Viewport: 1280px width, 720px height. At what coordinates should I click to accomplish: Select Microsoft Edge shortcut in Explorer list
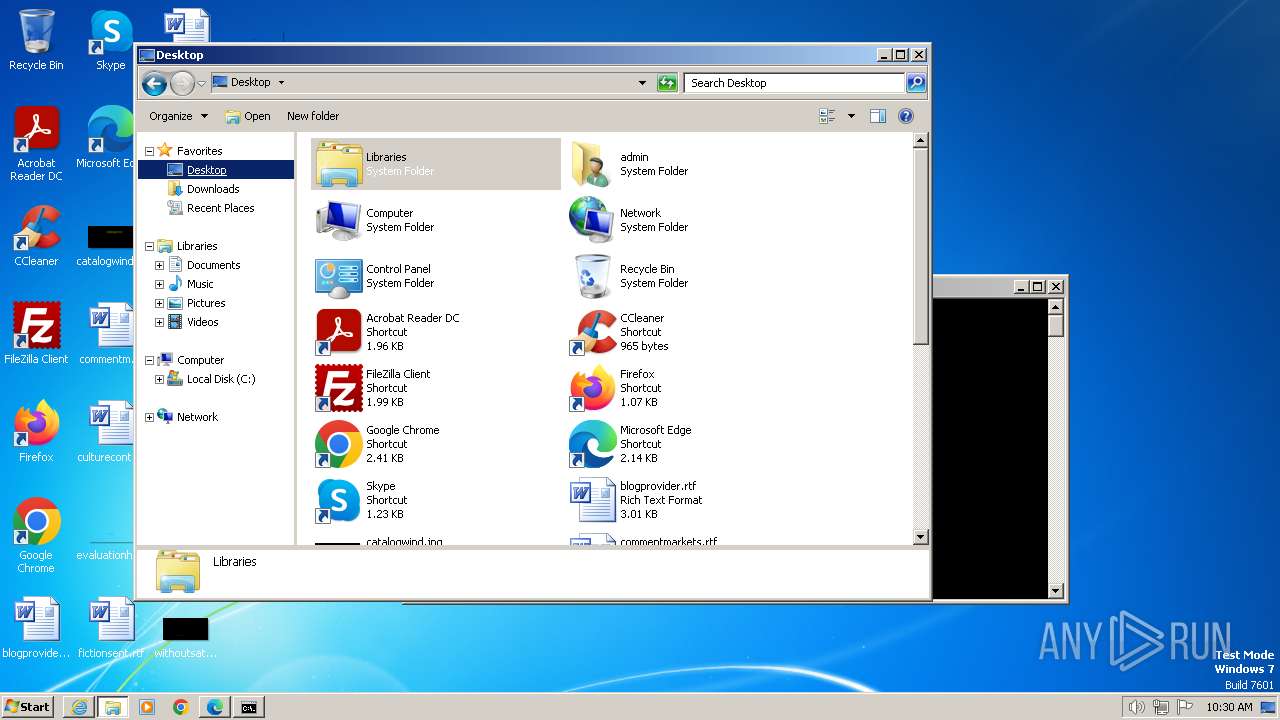[592, 444]
